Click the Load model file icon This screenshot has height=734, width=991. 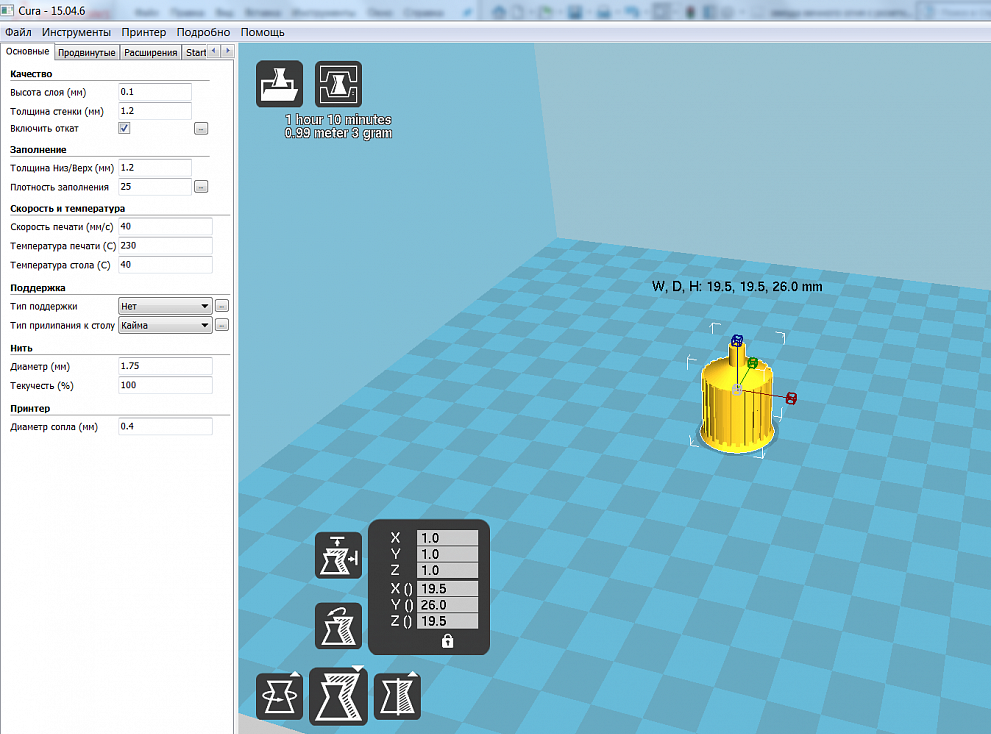[x=279, y=84]
